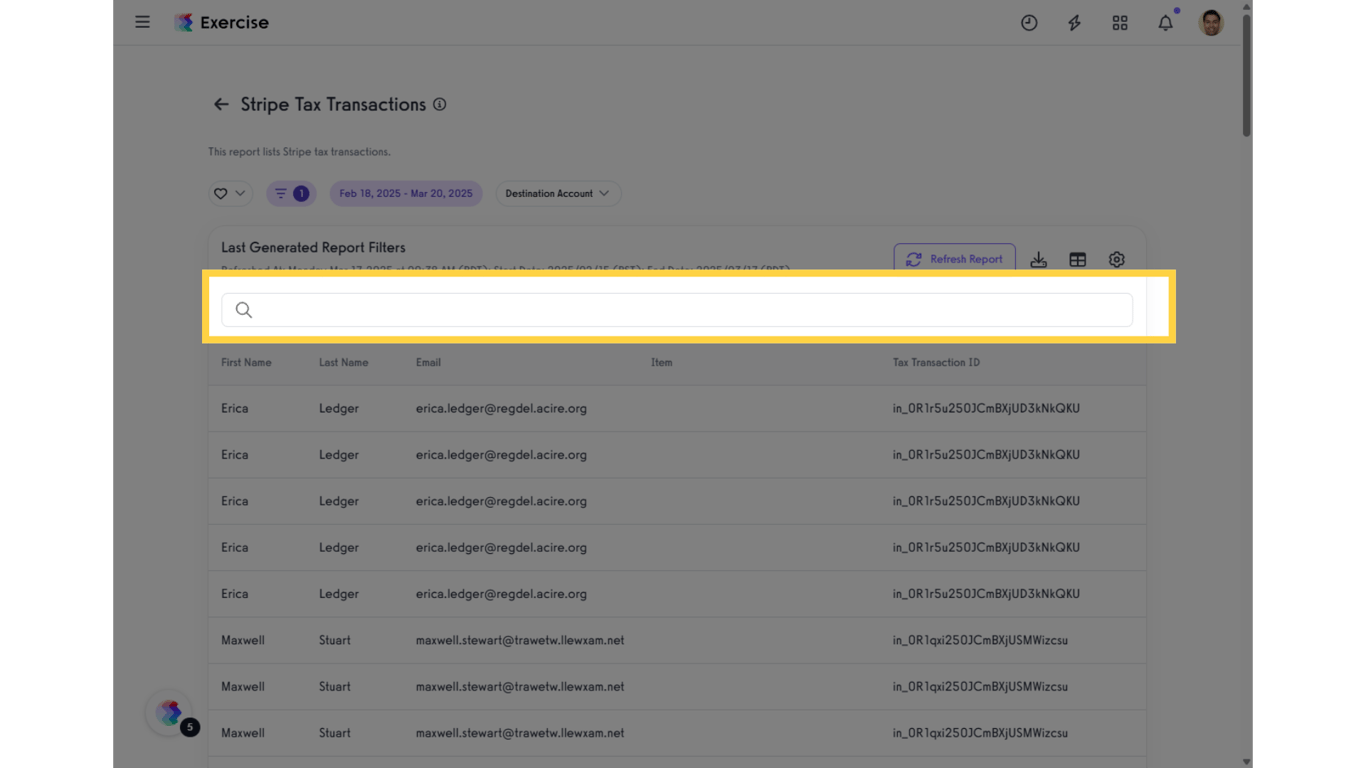The image size is (1366, 768).
Task: Open report settings with the gear icon
Action: 1116,259
